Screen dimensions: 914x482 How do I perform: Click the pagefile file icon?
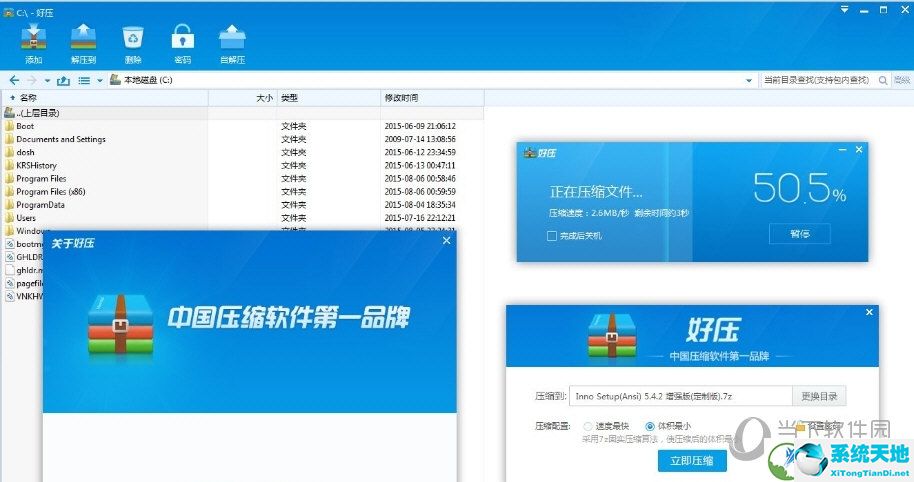(9, 283)
